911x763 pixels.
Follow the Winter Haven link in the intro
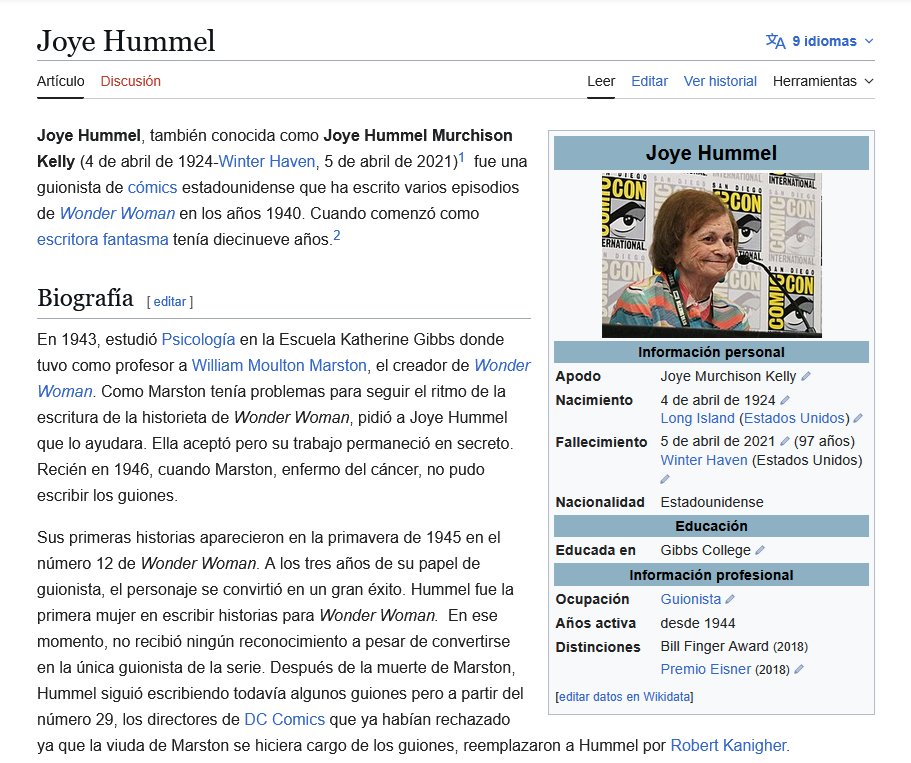point(267,162)
